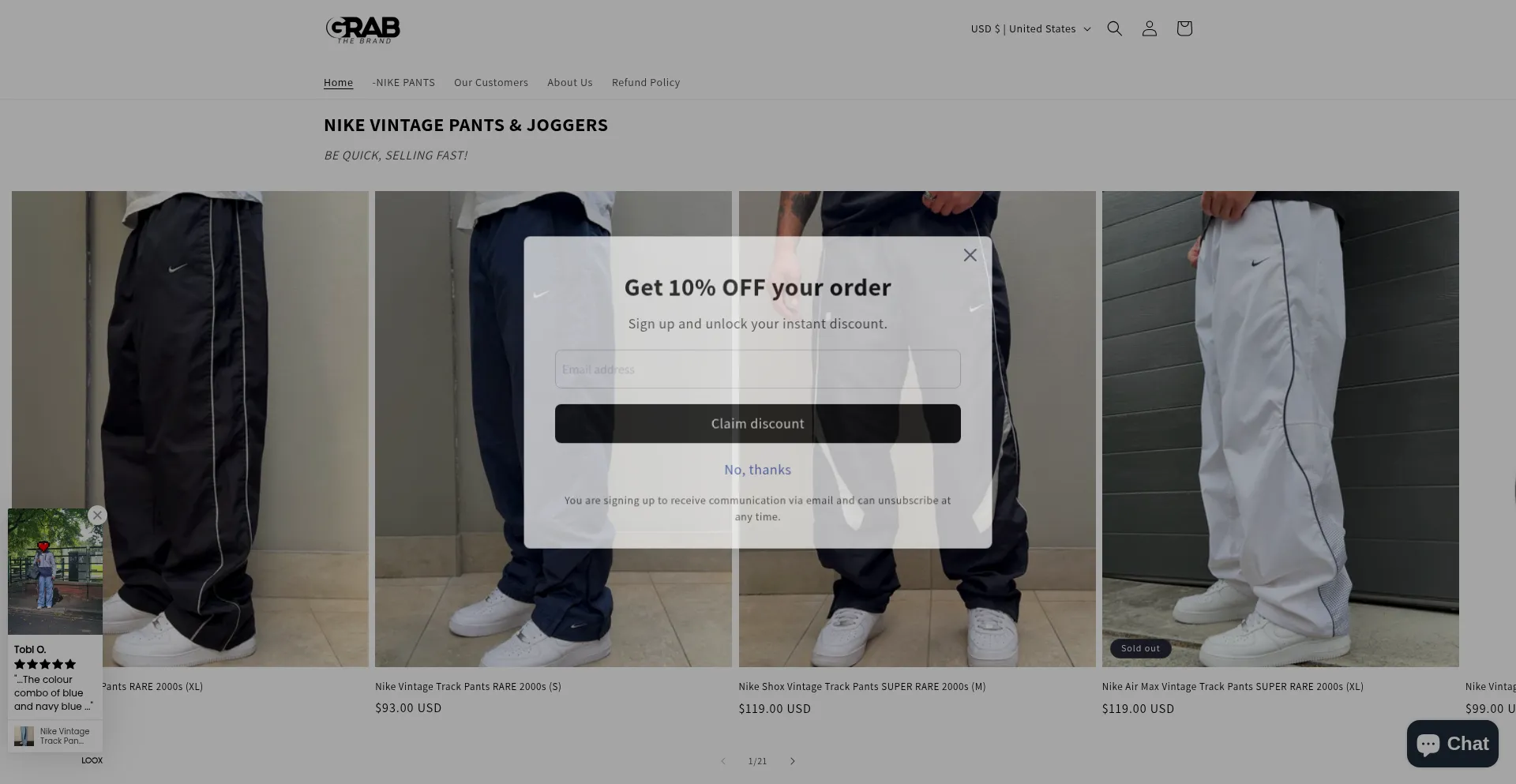Go to previous product slide arrow

tap(722, 761)
